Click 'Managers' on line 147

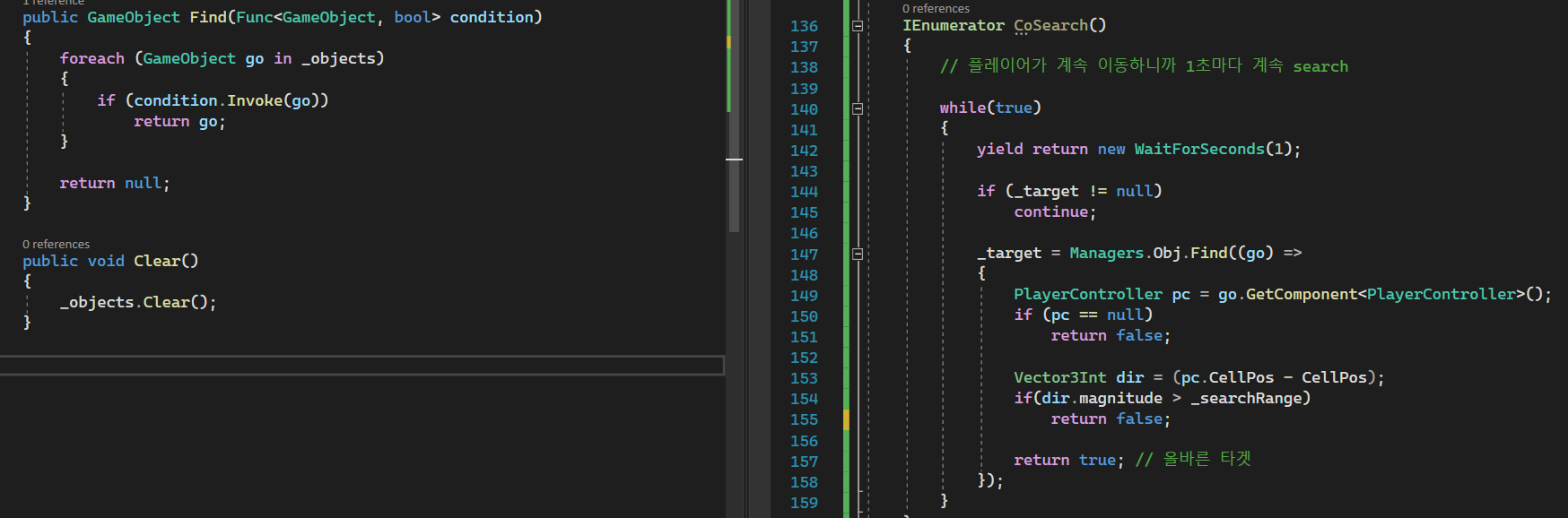[x=1106, y=253]
